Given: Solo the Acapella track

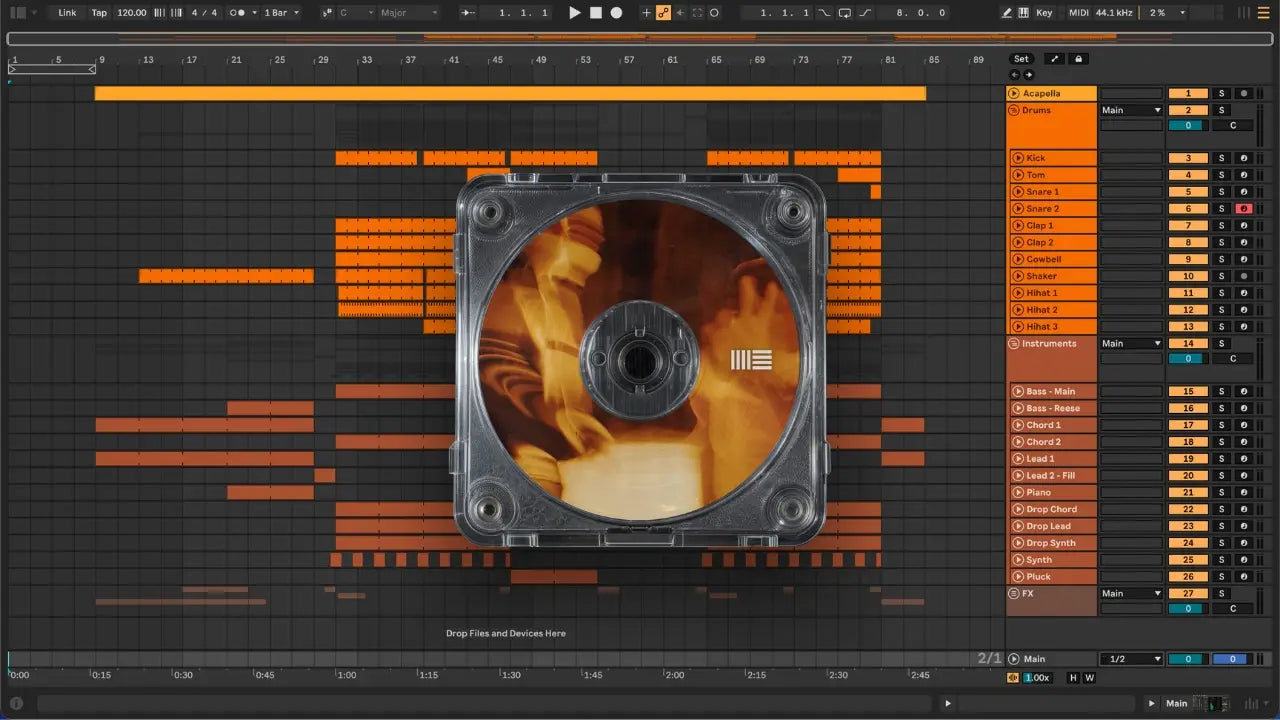Looking at the screenshot, I should [x=1221, y=93].
